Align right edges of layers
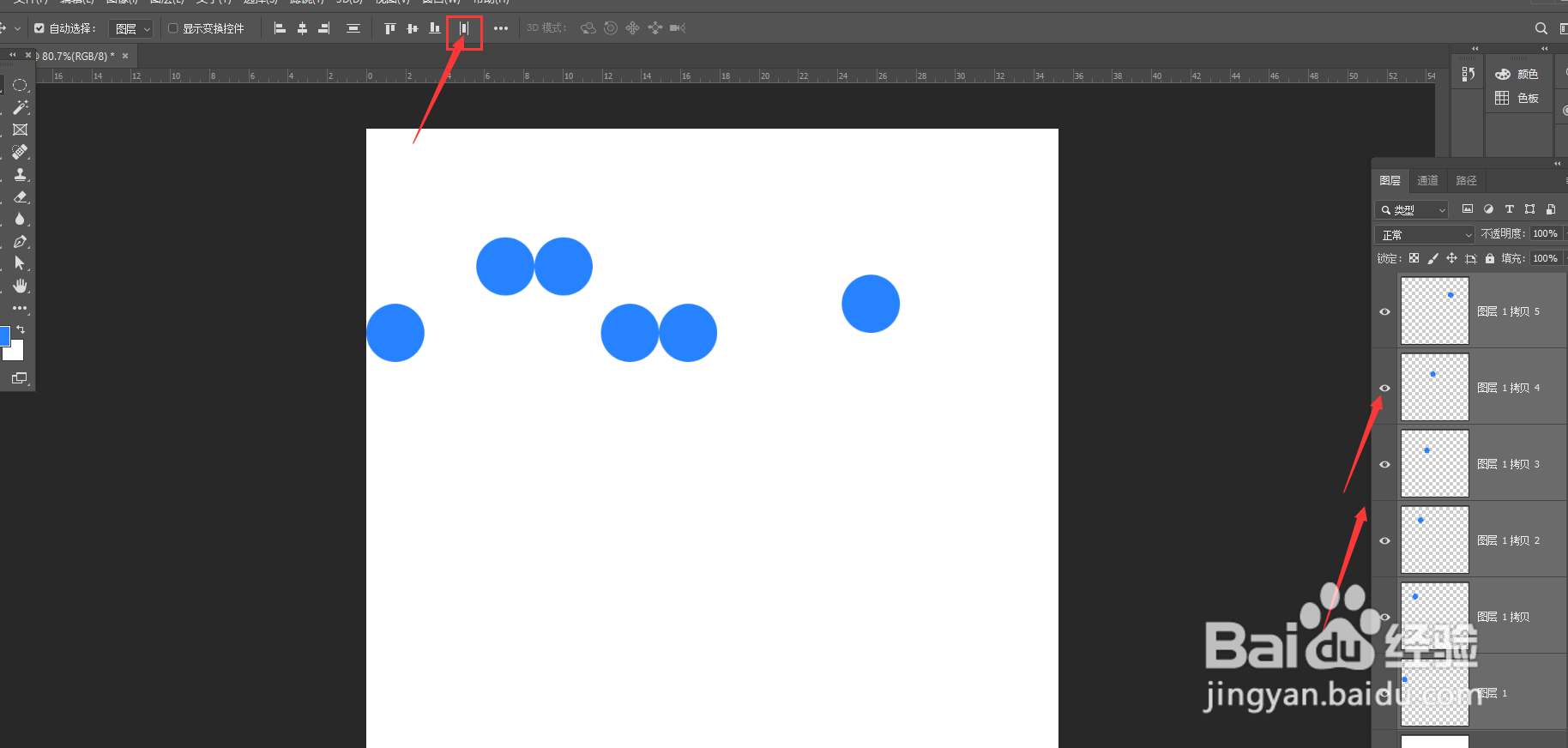Screen dimensions: 1568x748 click(324, 28)
